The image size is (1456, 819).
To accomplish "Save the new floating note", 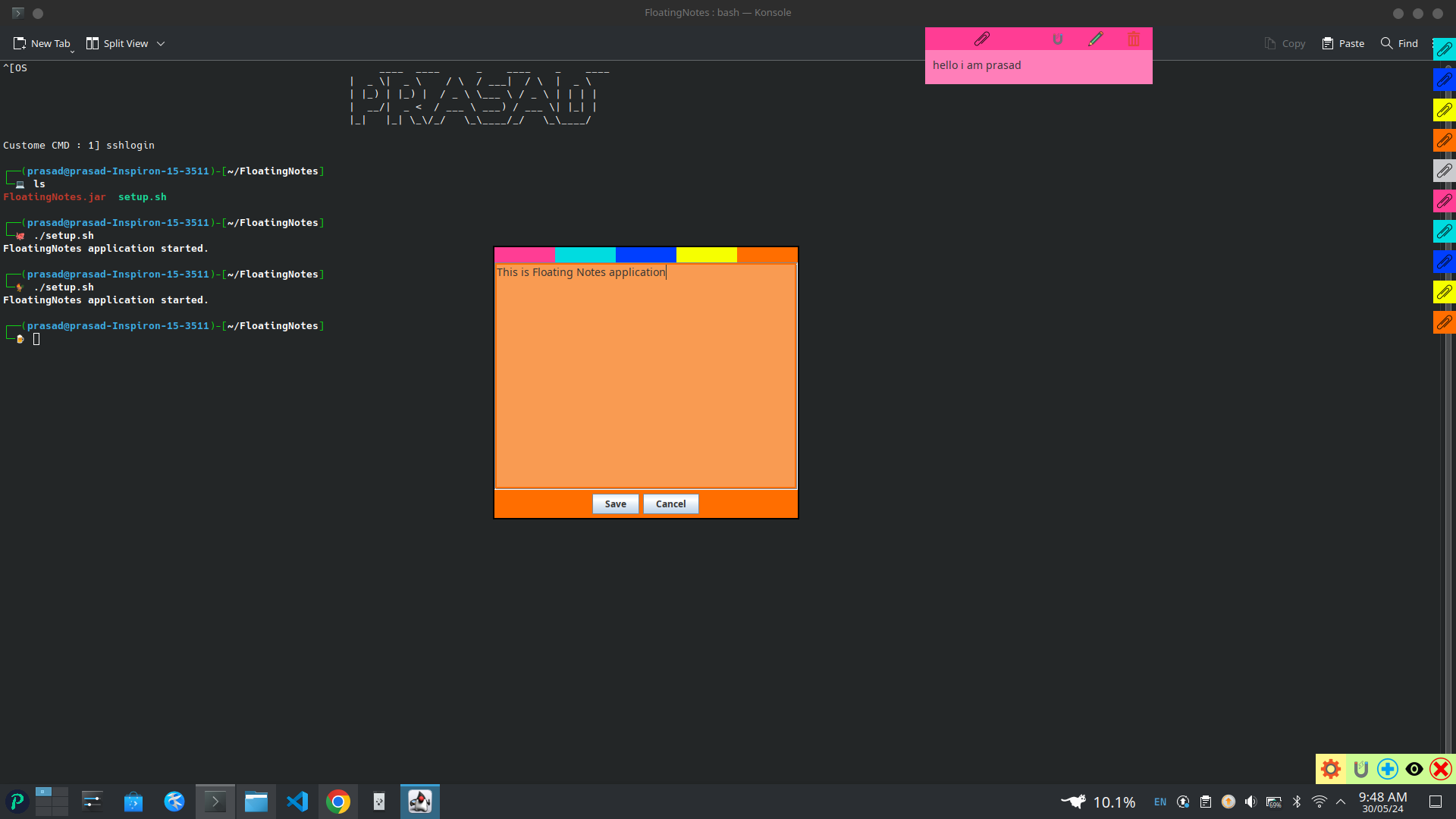I will pyautogui.click(x=615, y=504).
